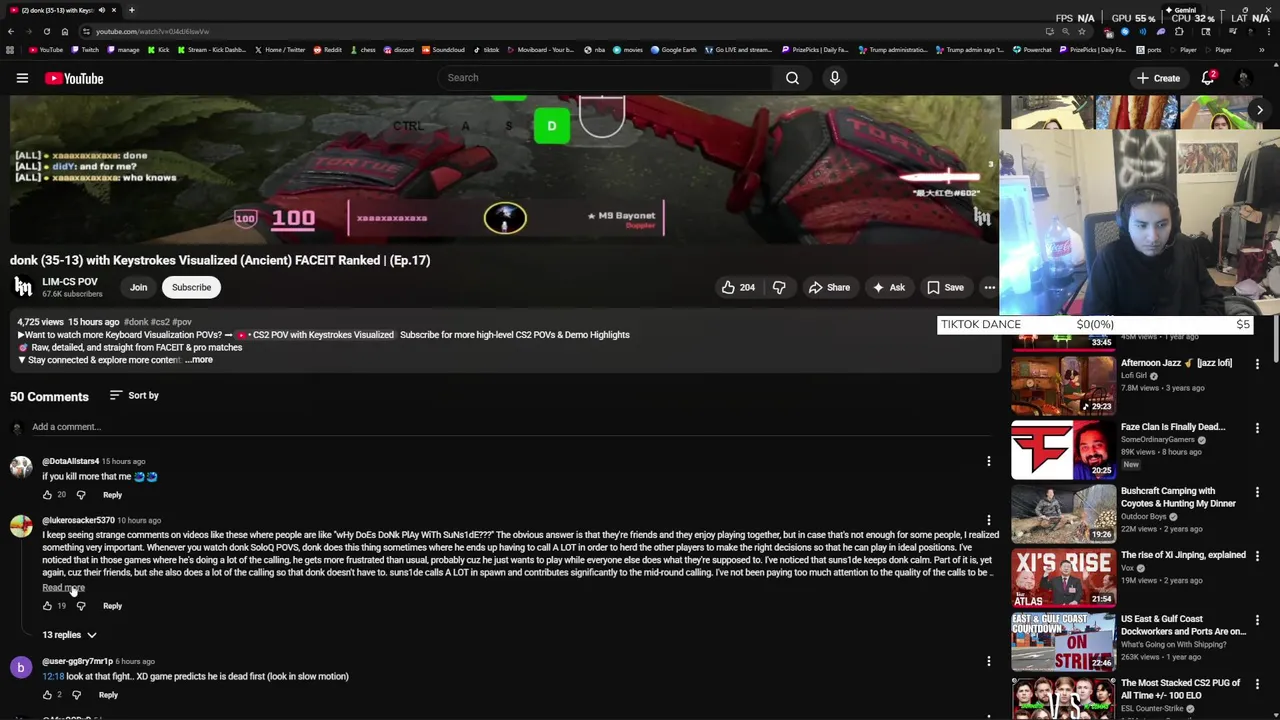The width and height of the screenshot is (1280, 720).
Task: Open the Twitch bookmark
Action: (x=84, y=50)
